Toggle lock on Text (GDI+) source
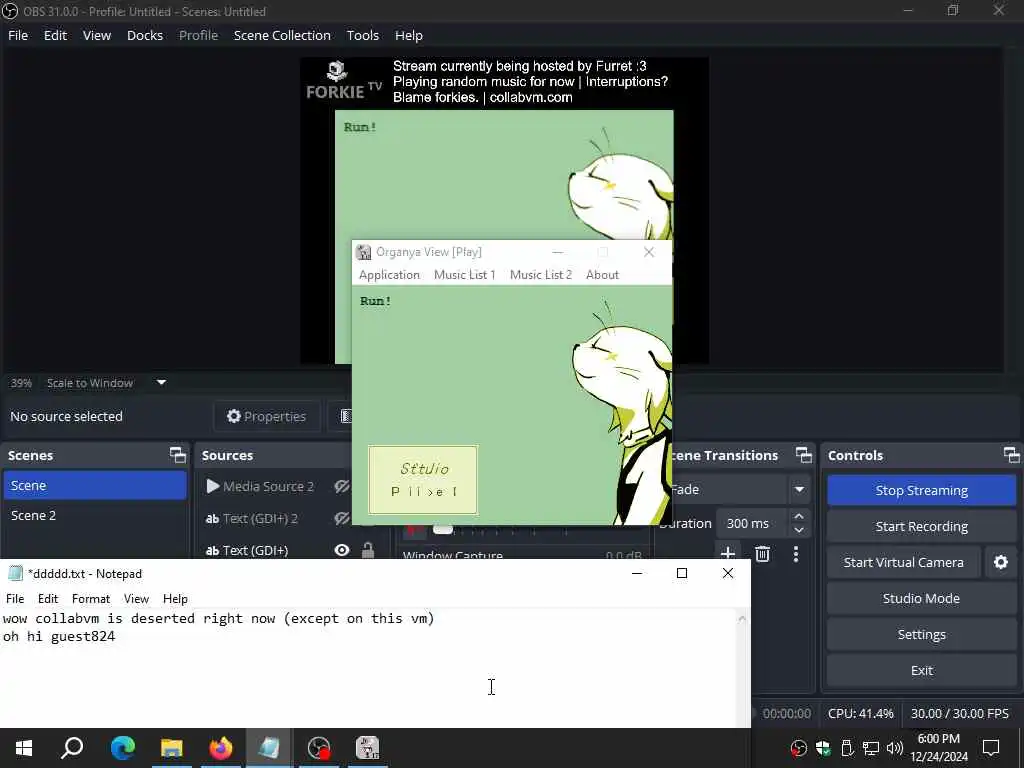This screenshot has height=768, width=1024. coord(368,551)
